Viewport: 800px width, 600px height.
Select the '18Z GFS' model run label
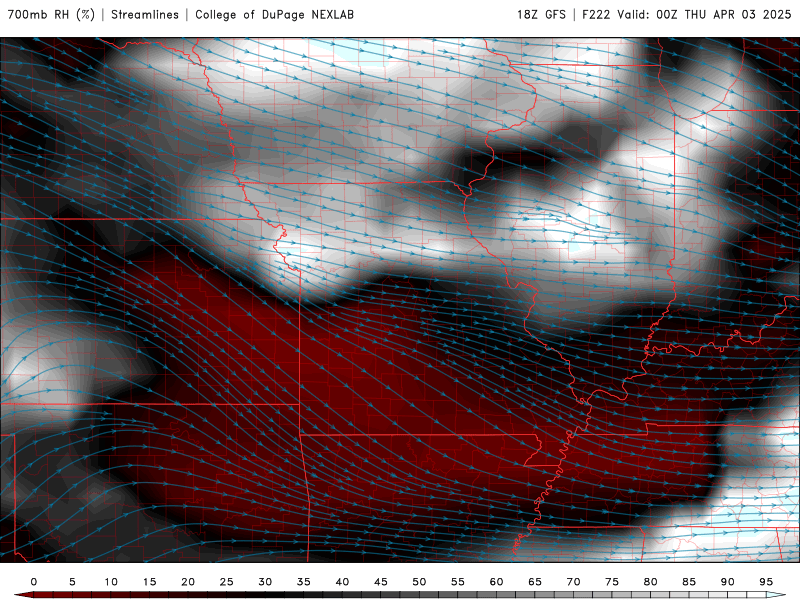pyautogui.click(x=541, y=14)
